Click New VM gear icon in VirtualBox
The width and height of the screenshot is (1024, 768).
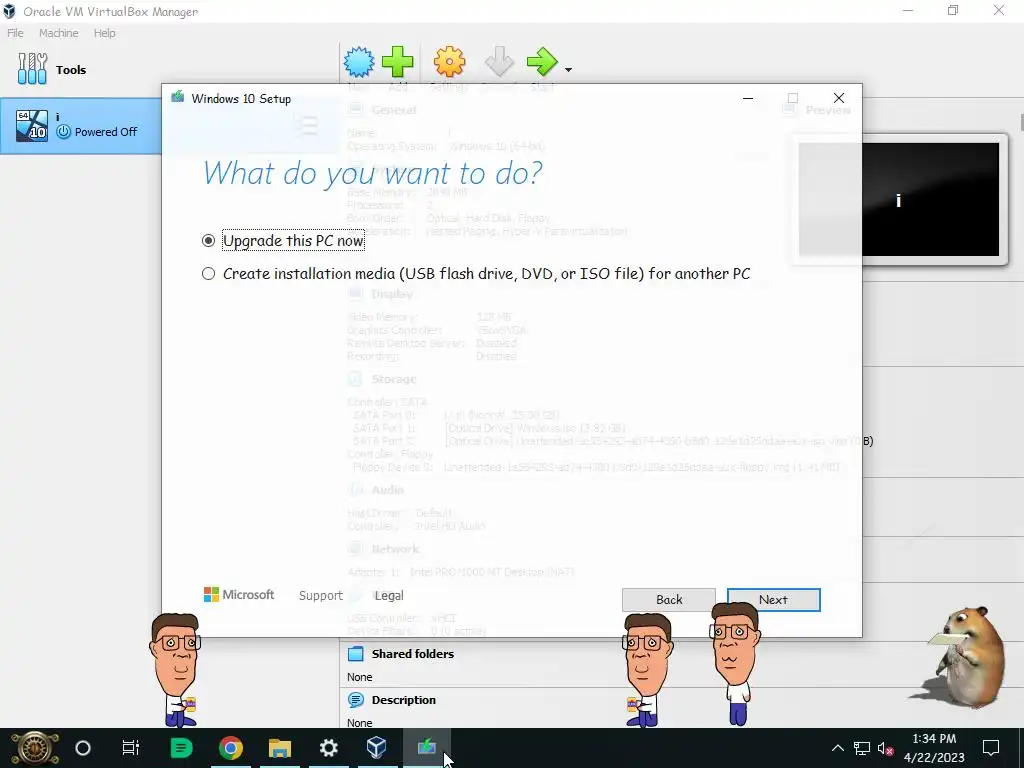click(x=359, y=63)
